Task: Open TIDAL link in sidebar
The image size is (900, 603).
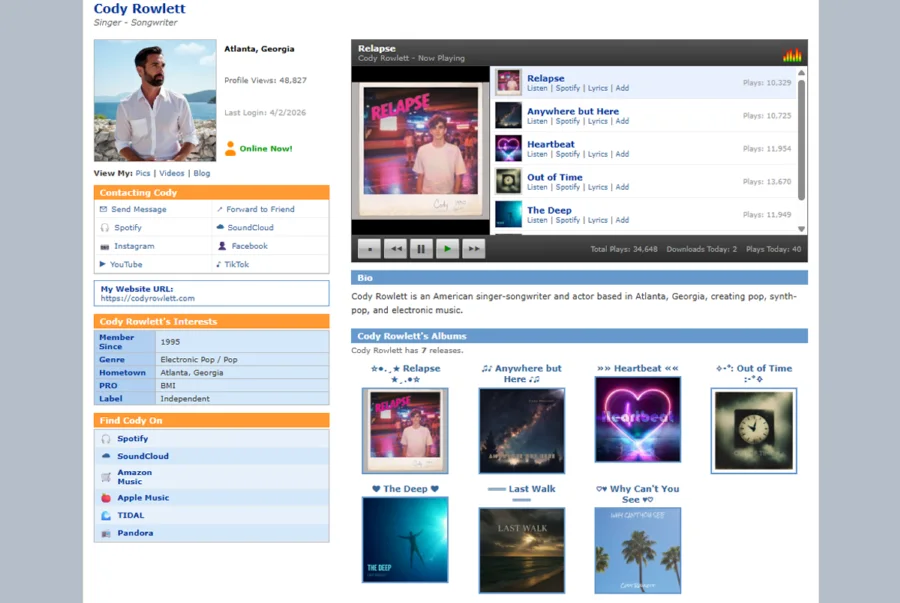Action: click(x=130, y=515)
